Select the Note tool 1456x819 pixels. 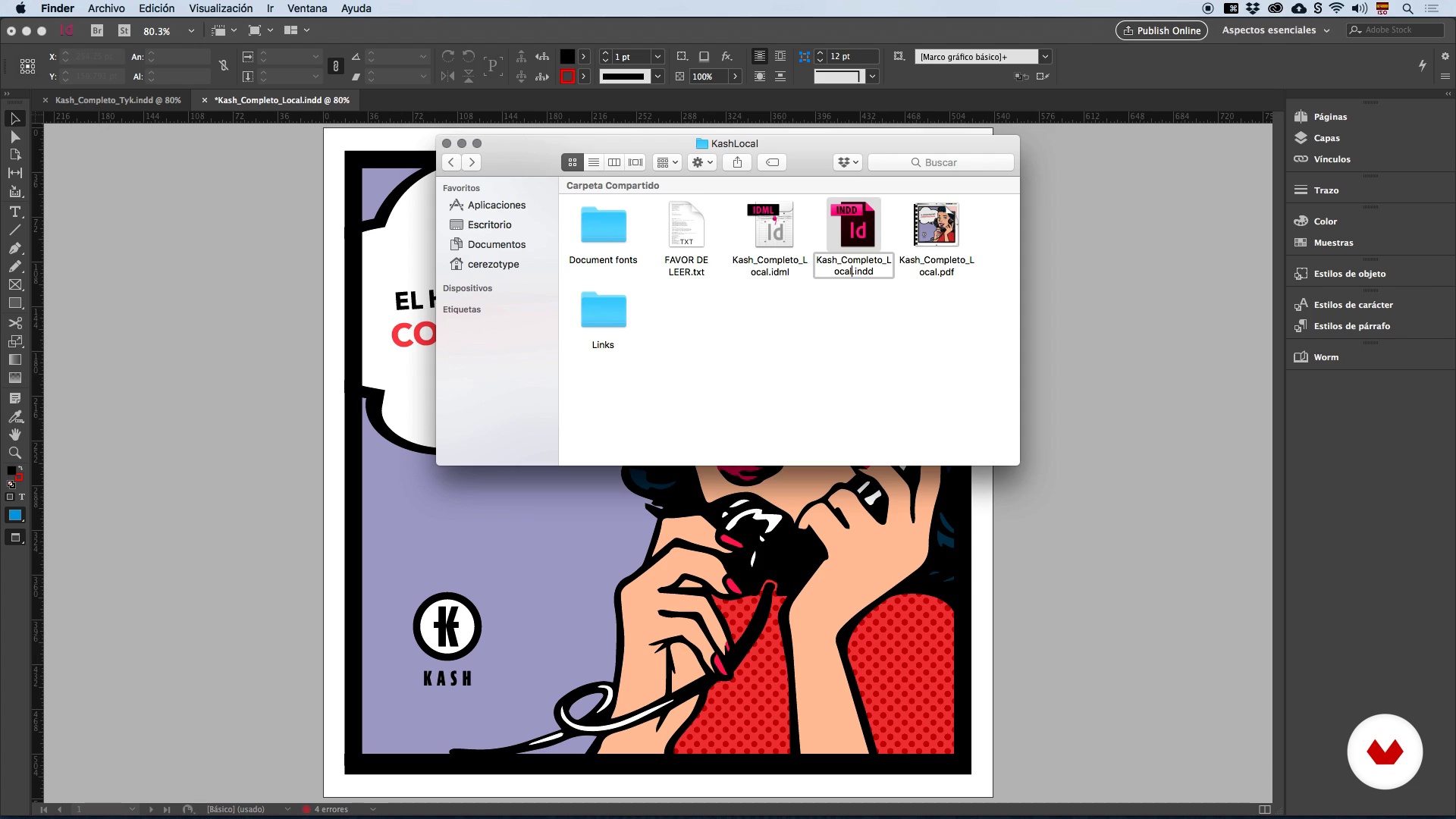pyautogui.click(x=14, y=398)
